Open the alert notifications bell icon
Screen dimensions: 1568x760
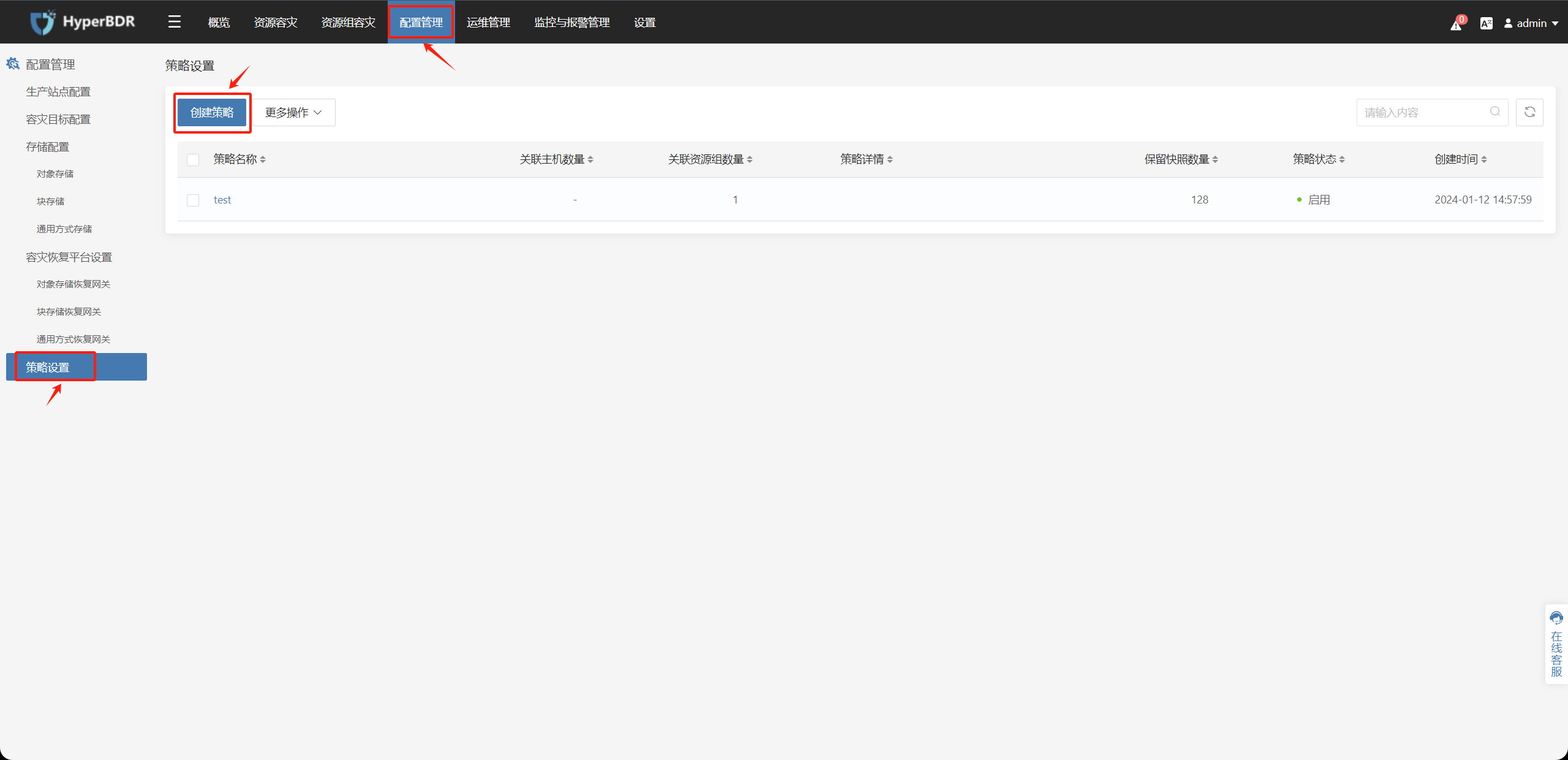pyautogui.click(x=1457, y=25)
